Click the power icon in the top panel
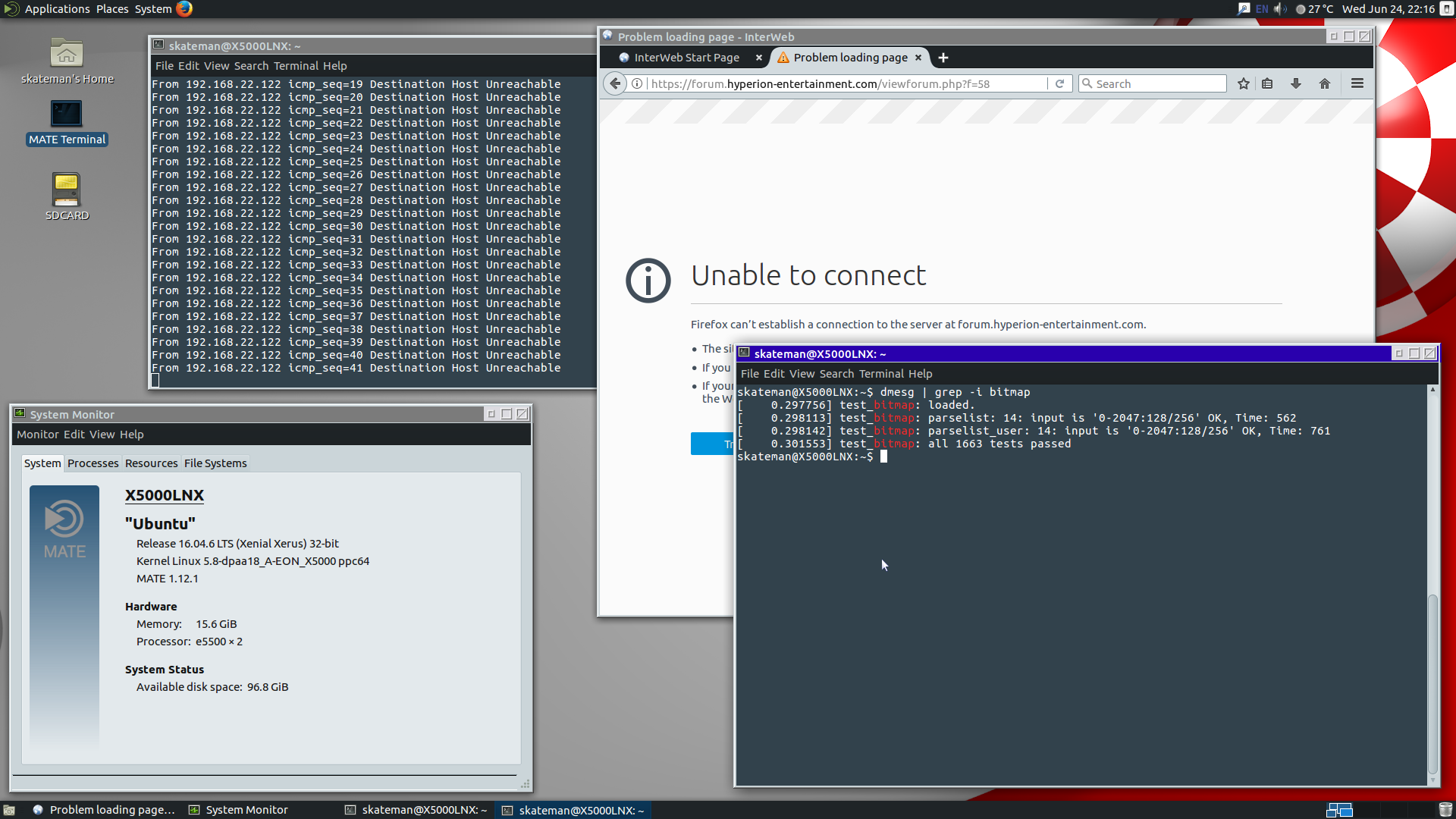This screenshot has height=819, width=1456. click(x=1445, y=8)
